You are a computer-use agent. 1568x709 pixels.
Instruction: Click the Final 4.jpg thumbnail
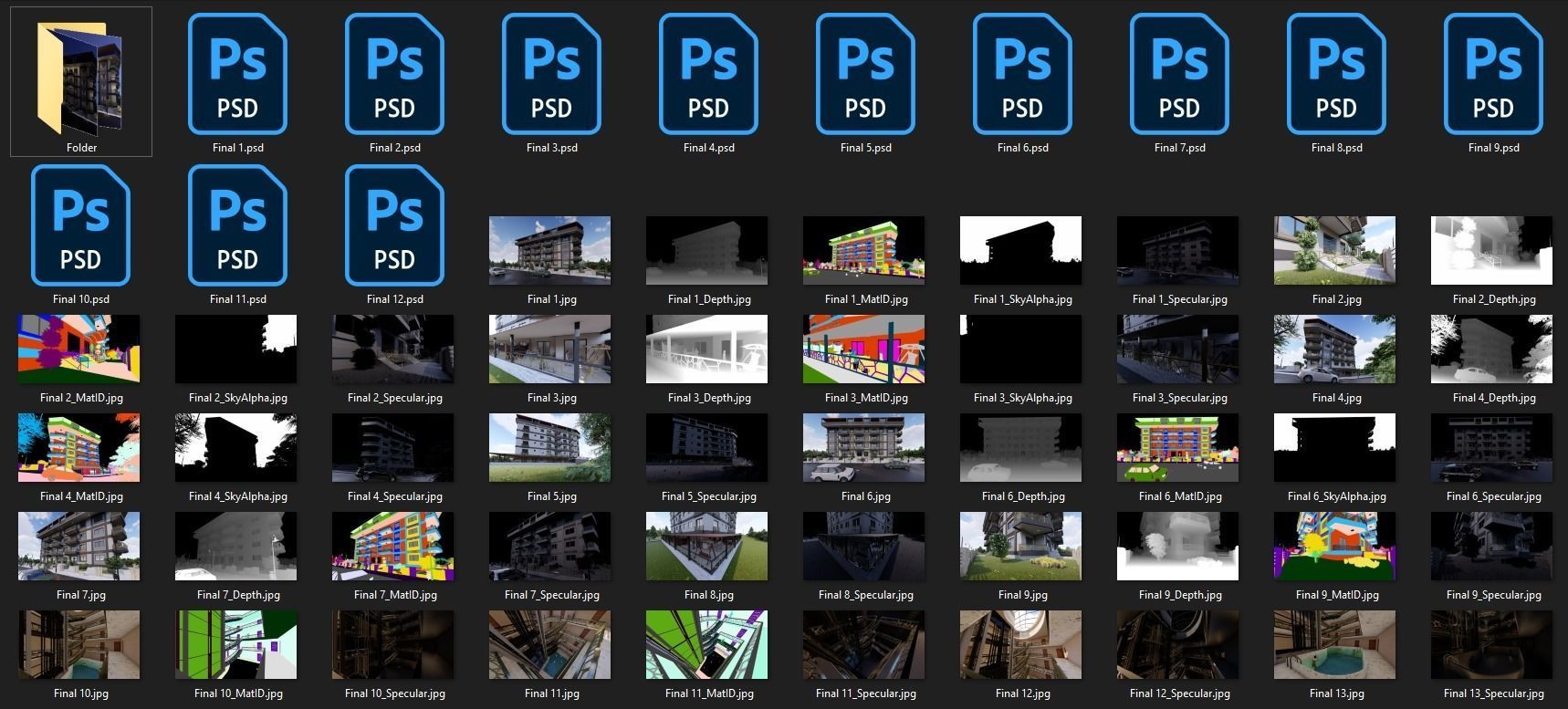tap(1335, 349)
